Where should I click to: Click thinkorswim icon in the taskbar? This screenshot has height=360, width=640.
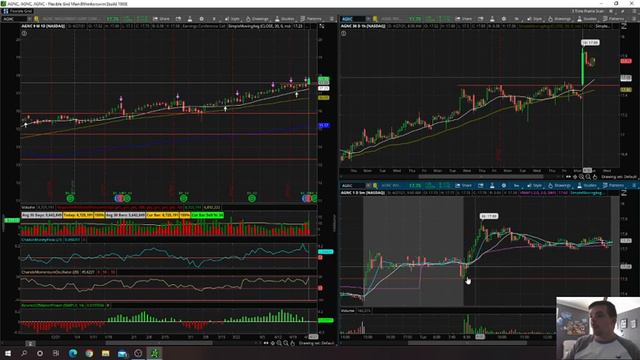coord(155,353)
